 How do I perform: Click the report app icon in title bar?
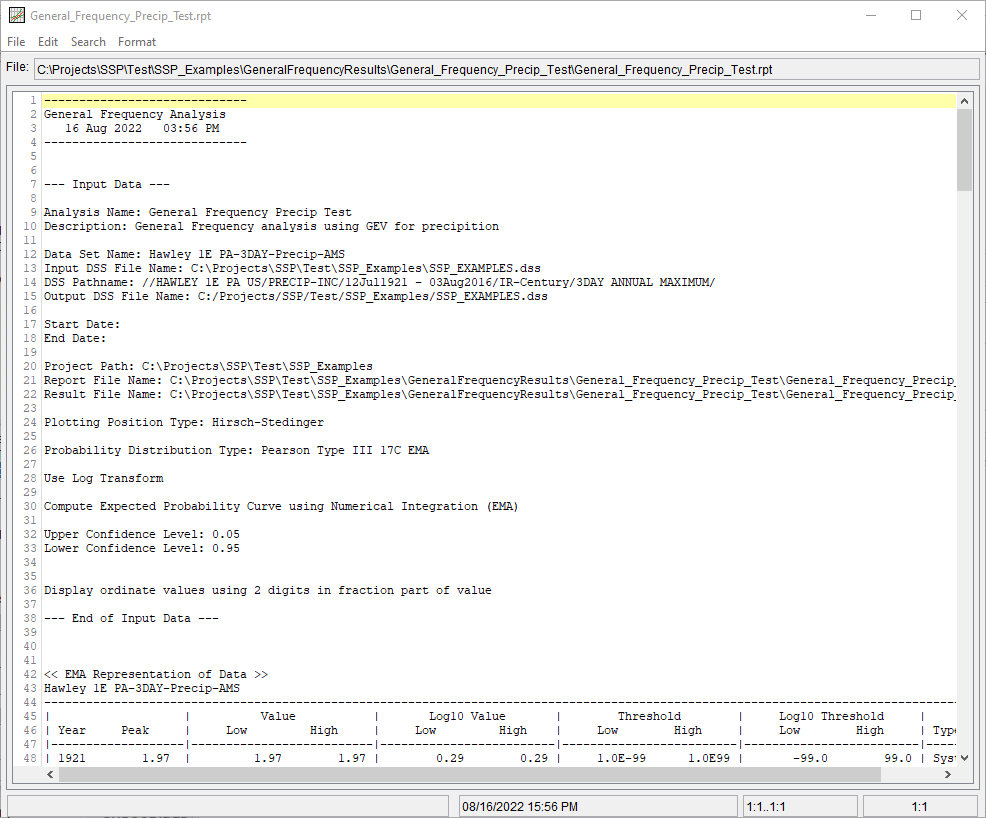tap(17, 15)
